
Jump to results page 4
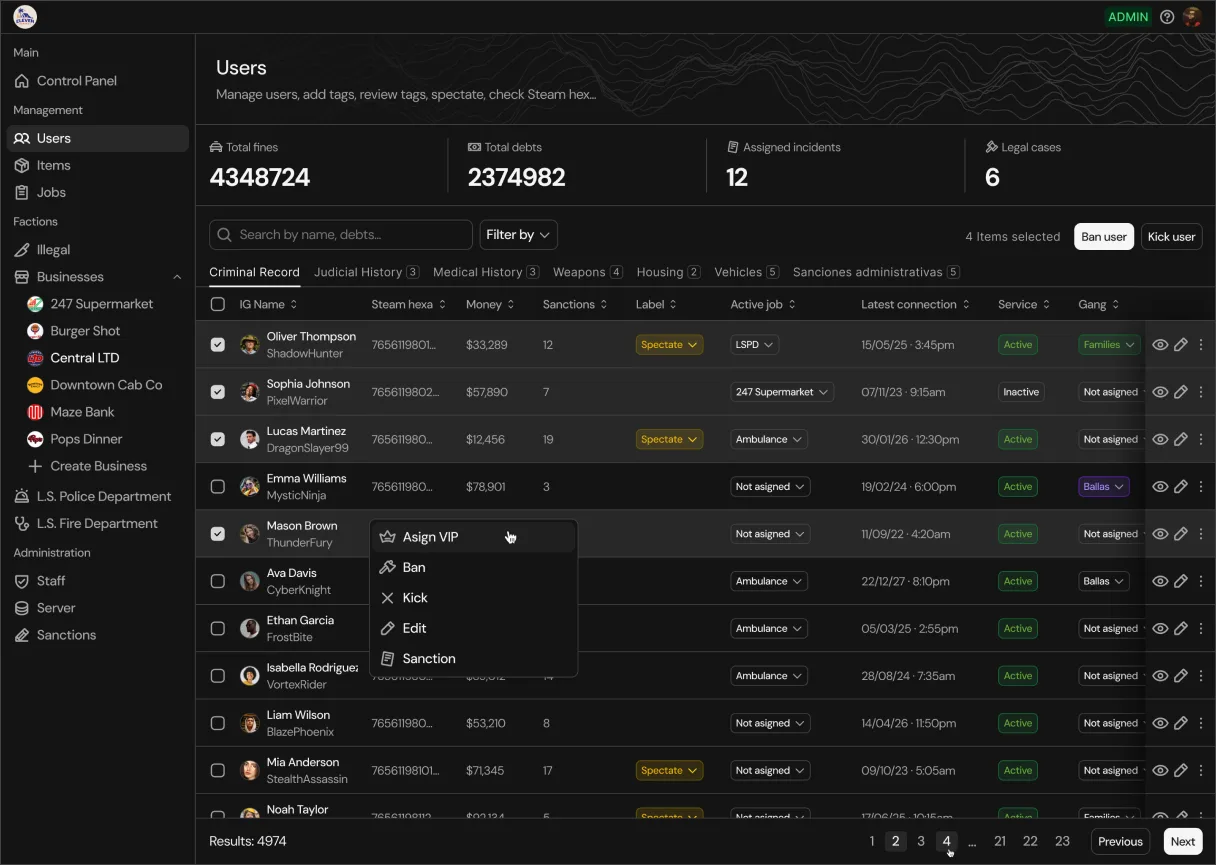coord(946,842)
